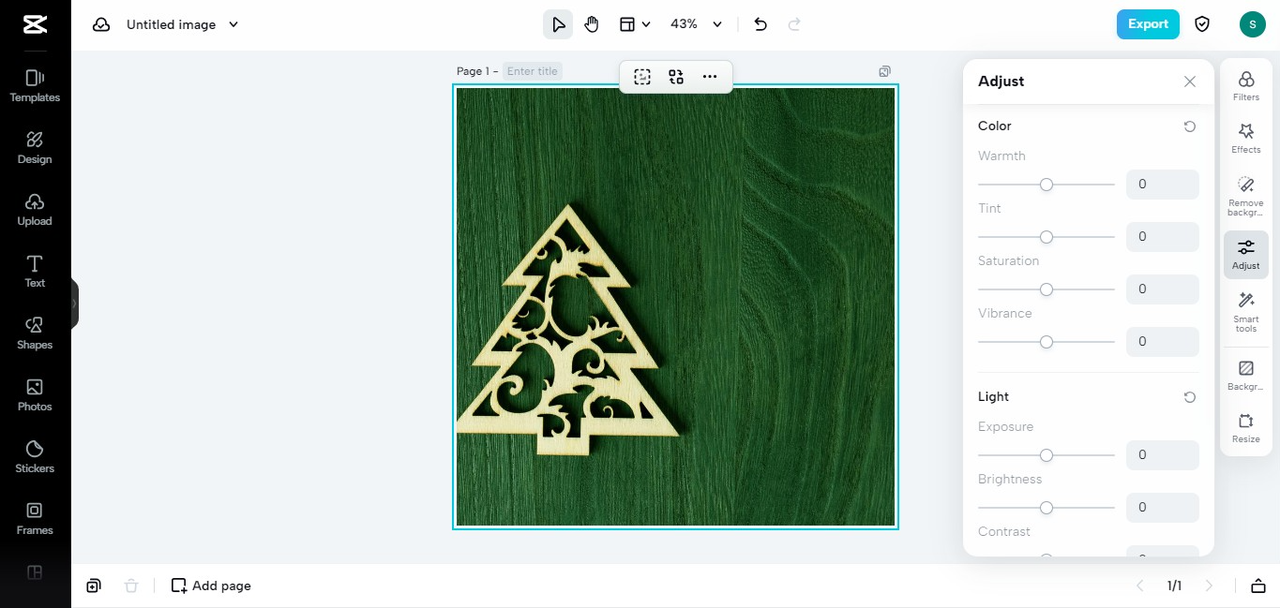Click the page title input field

tap(532, 71)
